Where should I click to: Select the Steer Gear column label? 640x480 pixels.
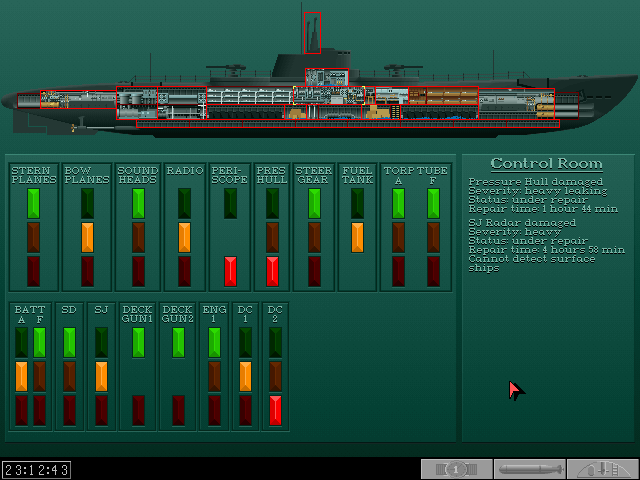coord(314,175)
